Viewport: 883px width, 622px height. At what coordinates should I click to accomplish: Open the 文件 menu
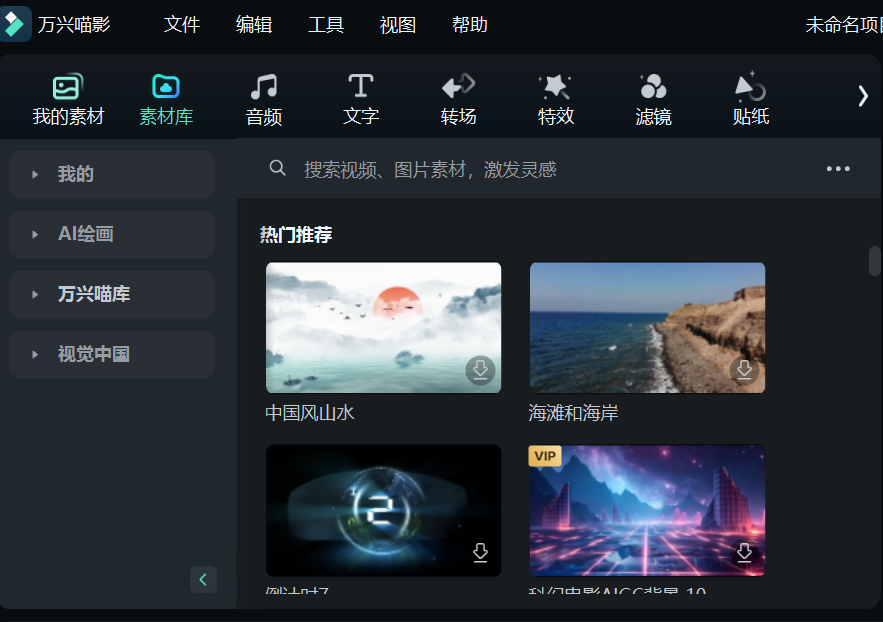coord(182,25)
